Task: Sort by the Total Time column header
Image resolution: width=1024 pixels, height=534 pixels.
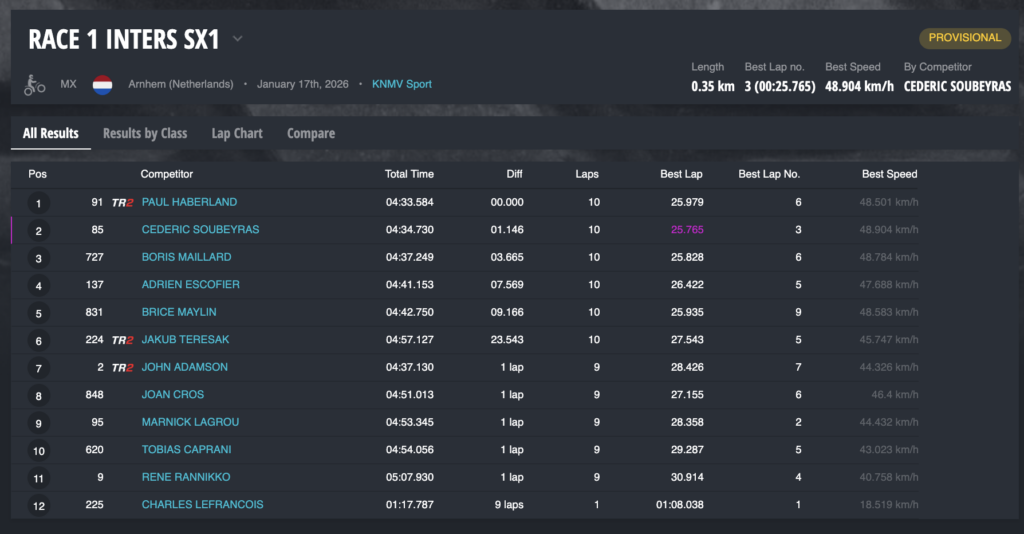Action: coord(409,174)
